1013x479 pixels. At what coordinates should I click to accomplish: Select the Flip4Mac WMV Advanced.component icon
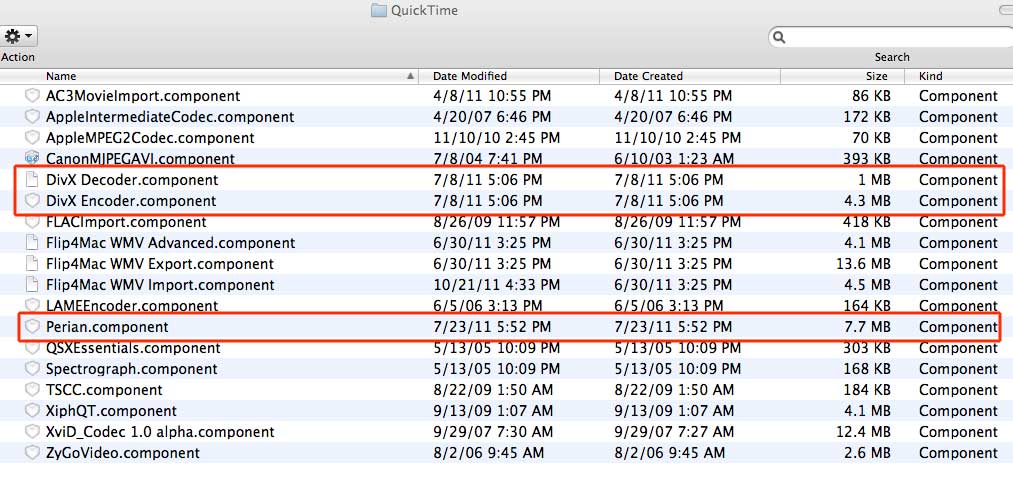click(x=32, y=243)
